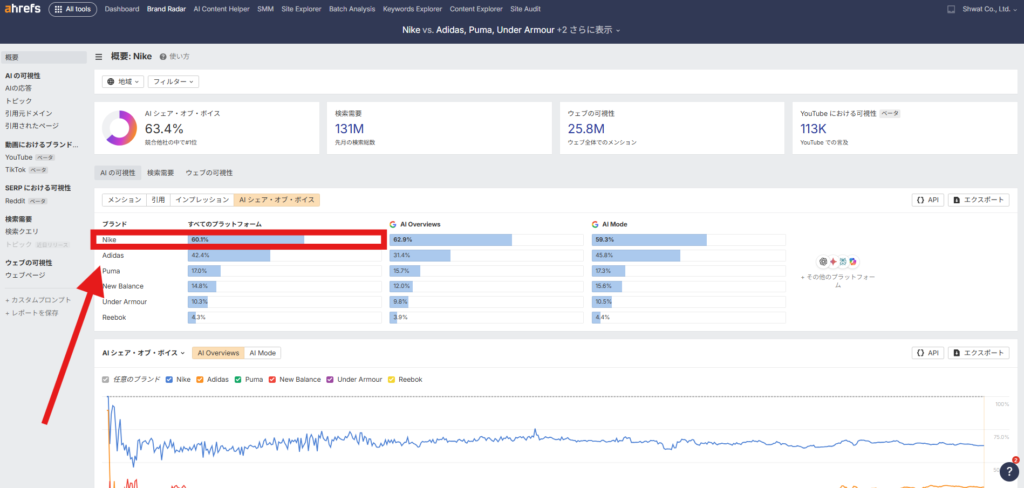Click the エクスポート button above the brand table
The width and height of the screenshot is (1024, 488).
(978, 200)
